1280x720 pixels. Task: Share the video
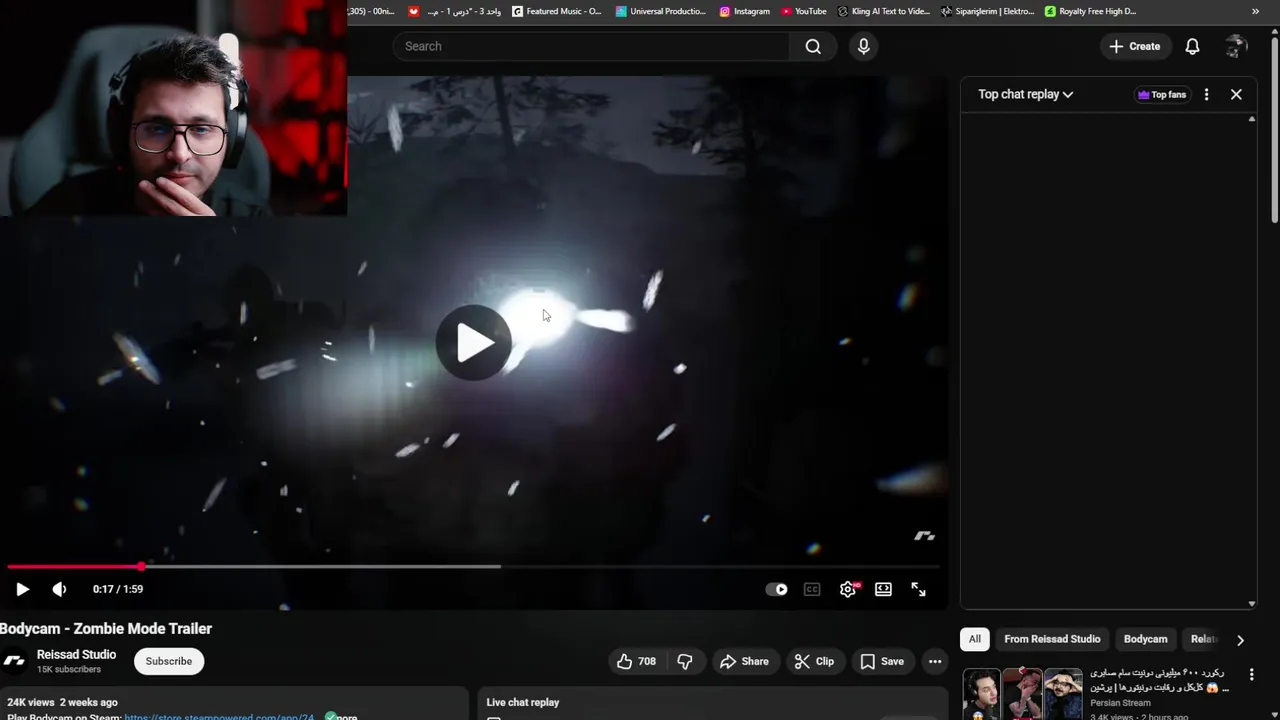tap(744, 661)
